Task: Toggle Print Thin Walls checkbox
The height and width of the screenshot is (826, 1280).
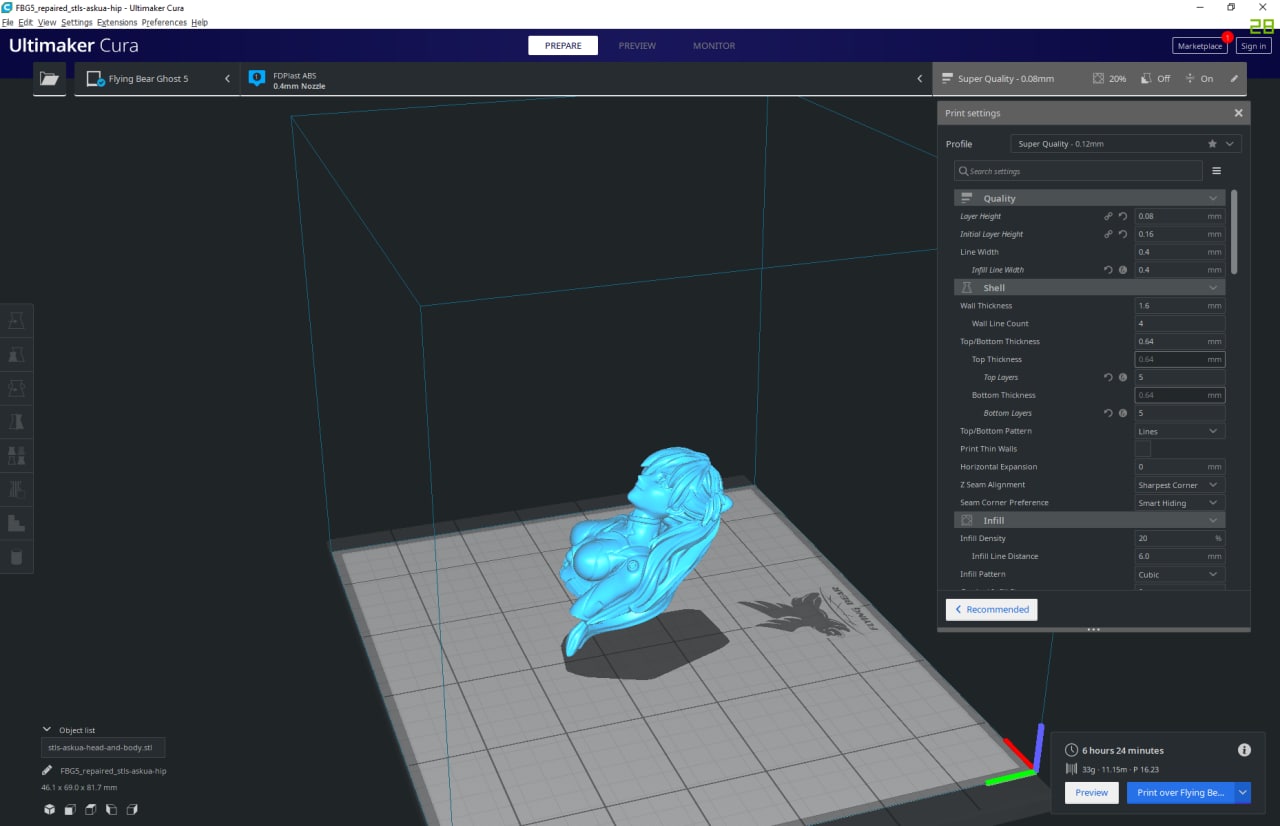Action: point(1142,449)
